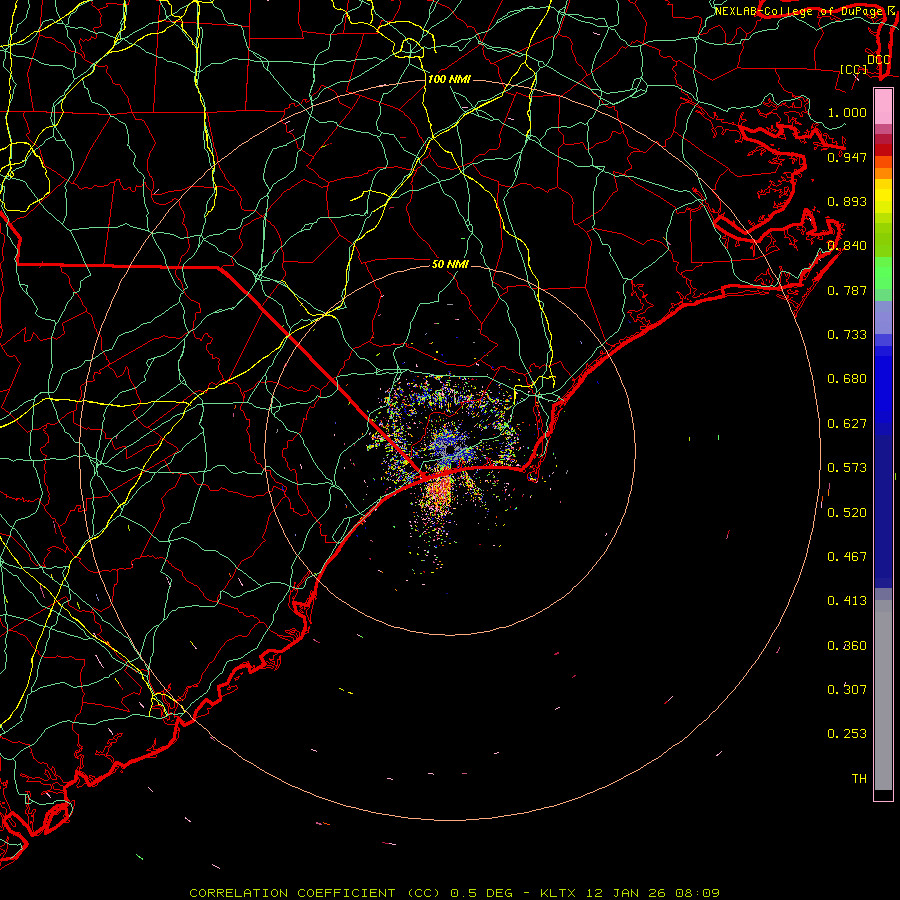The width and height of the screenshot is (900, 900).
Task: Select the 0.360 legend value
Action: [847, 646]
